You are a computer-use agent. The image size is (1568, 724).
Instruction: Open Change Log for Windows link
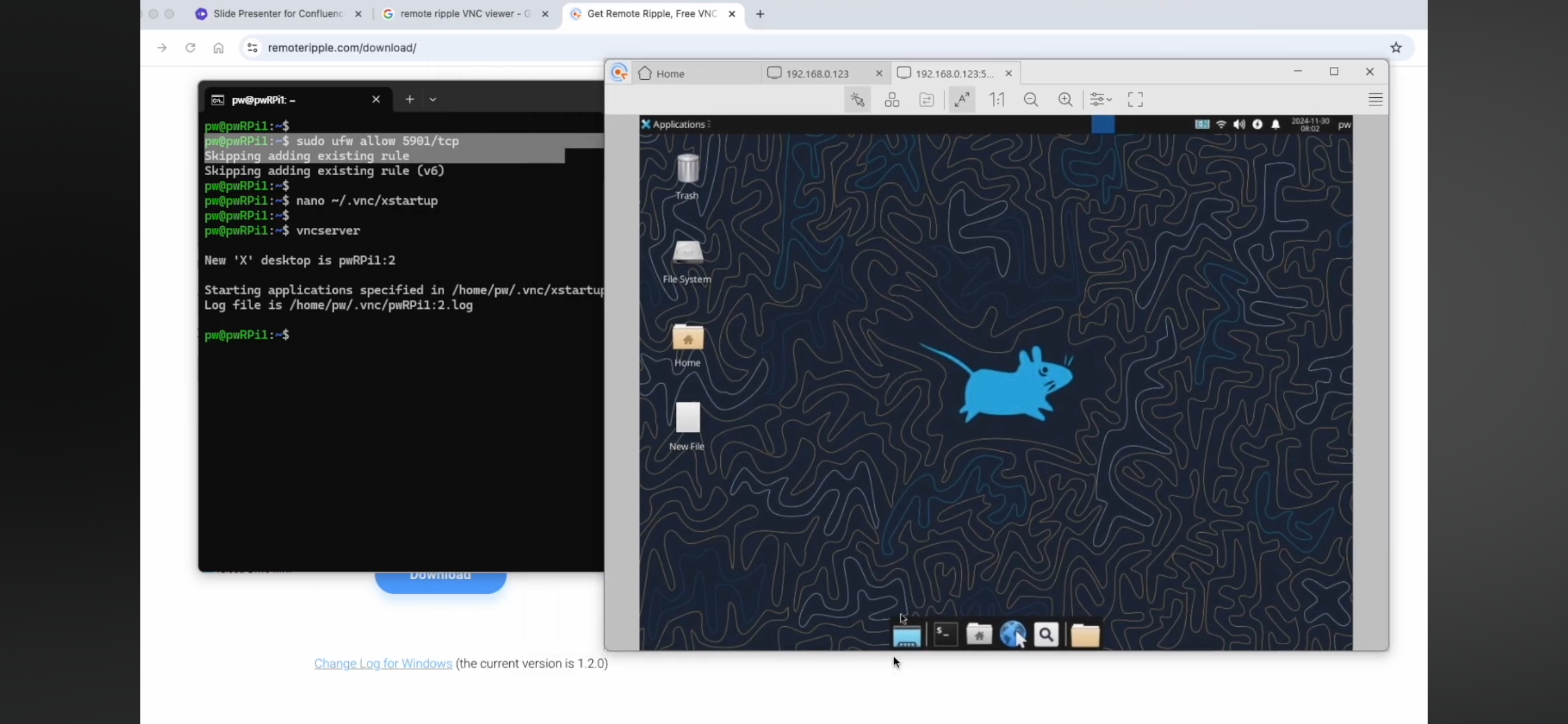(x=383, y=664)
